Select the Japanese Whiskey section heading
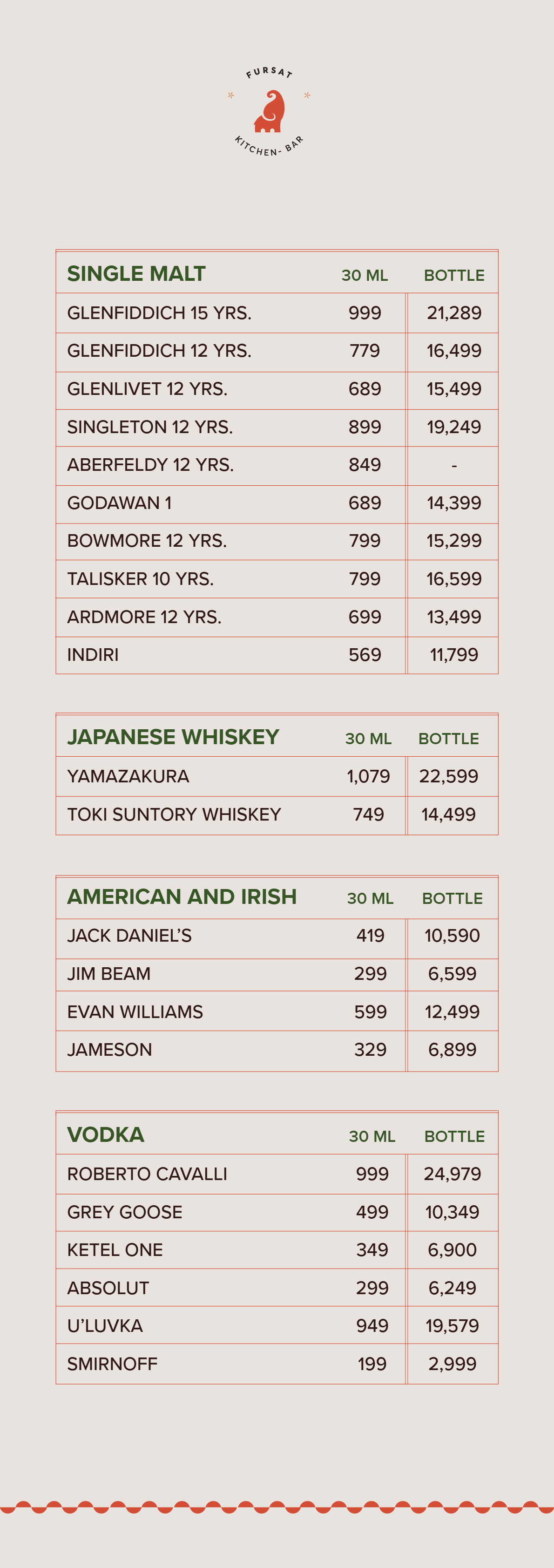 point(173,737)
